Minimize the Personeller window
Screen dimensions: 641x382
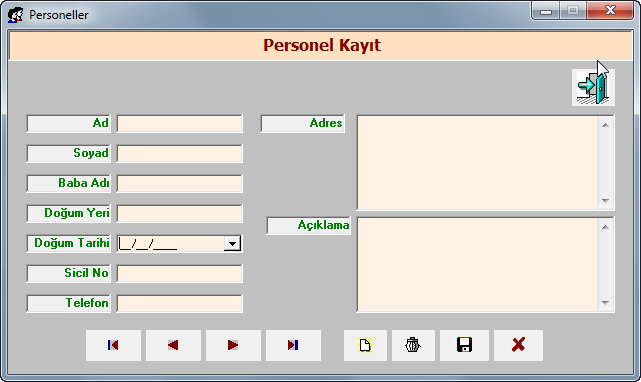tap(546, 11)
